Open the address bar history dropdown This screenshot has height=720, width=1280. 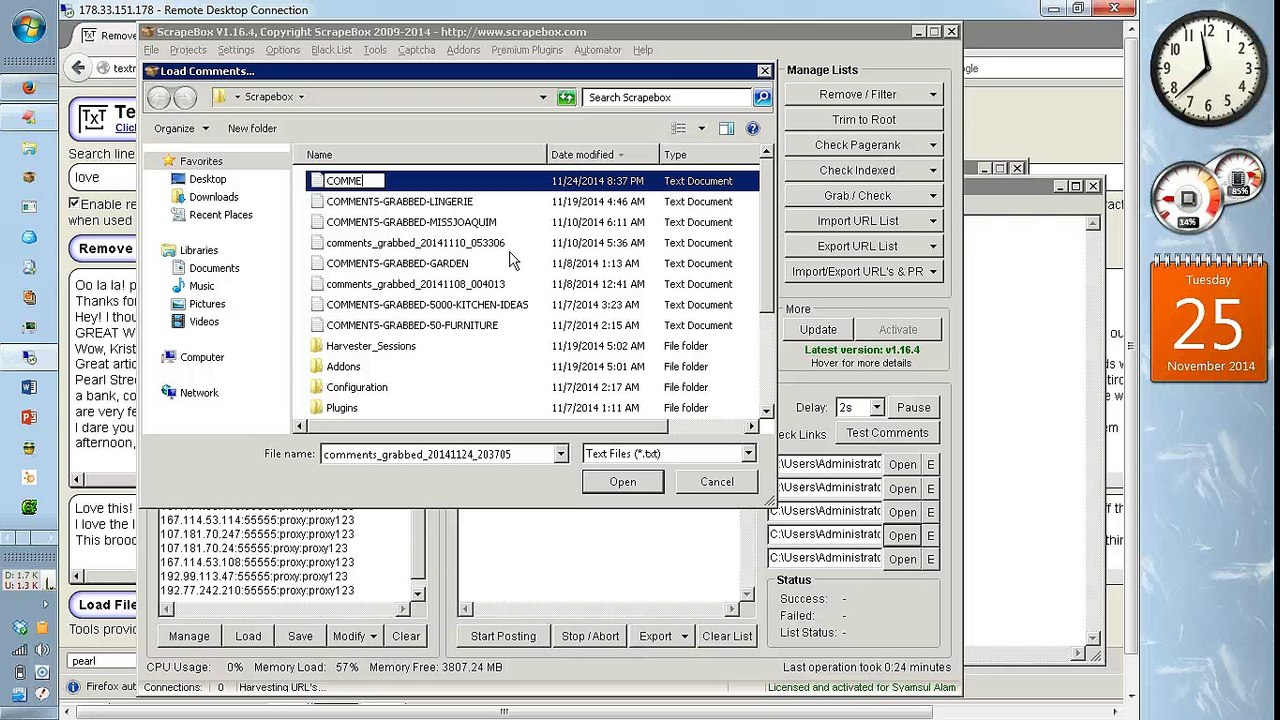pos(543,97)
